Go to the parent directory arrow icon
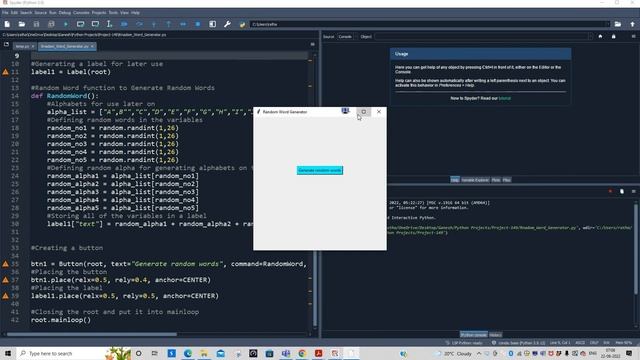This screenshot has width=640, height=360. tap(632, 24)
